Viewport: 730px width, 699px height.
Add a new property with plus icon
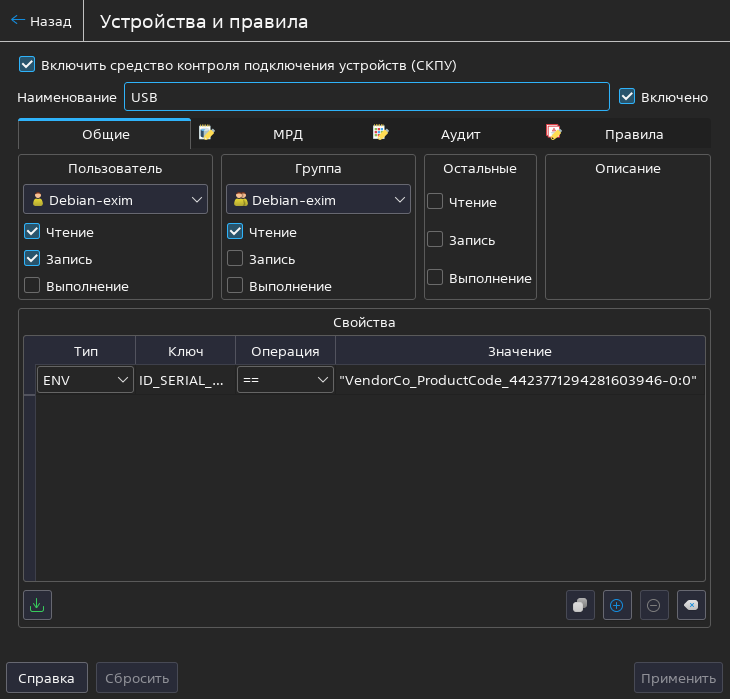point(617,605)
